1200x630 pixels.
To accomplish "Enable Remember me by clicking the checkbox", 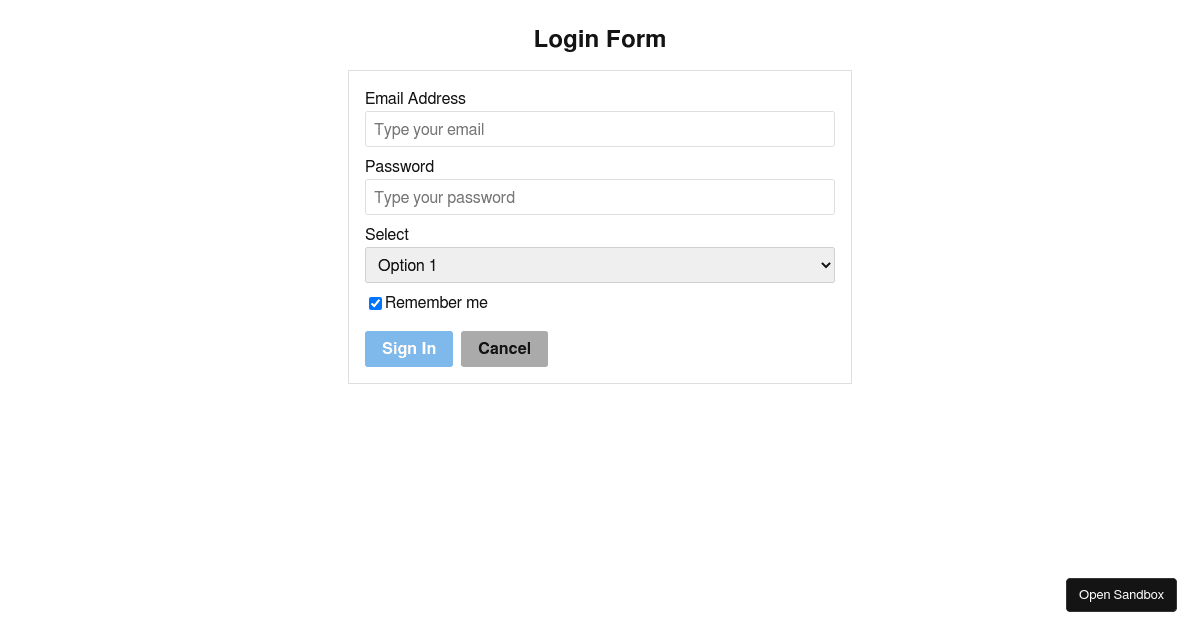I will 375,303.
